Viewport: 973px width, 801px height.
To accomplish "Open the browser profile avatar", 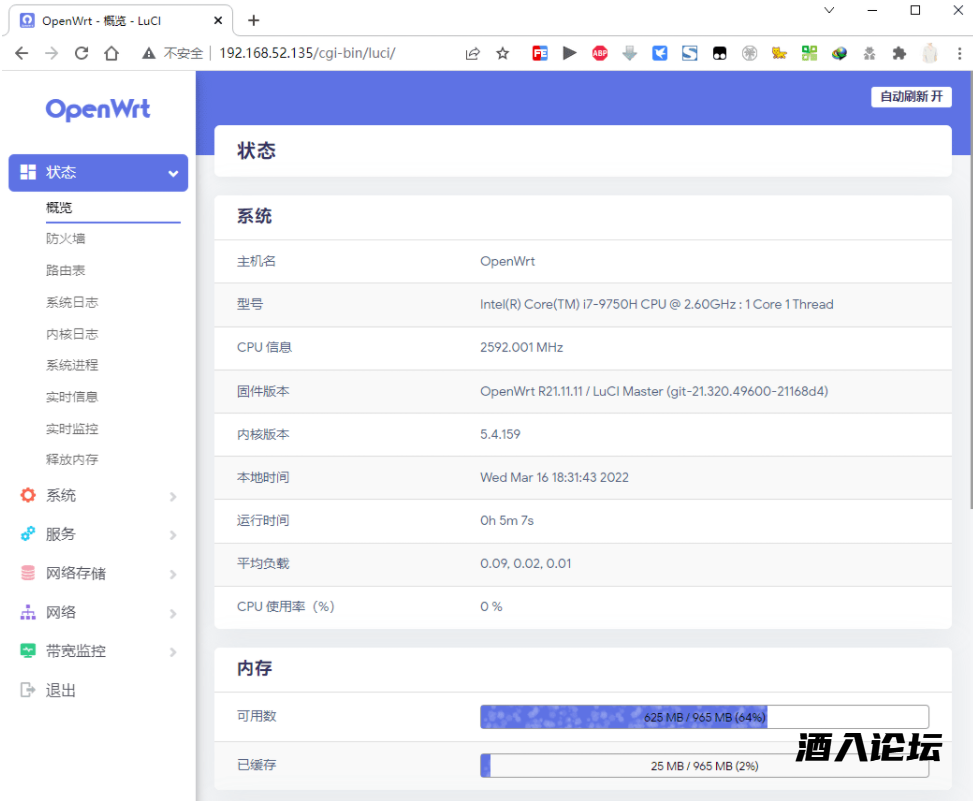I will pyautogui.click(x=930, y=53).
